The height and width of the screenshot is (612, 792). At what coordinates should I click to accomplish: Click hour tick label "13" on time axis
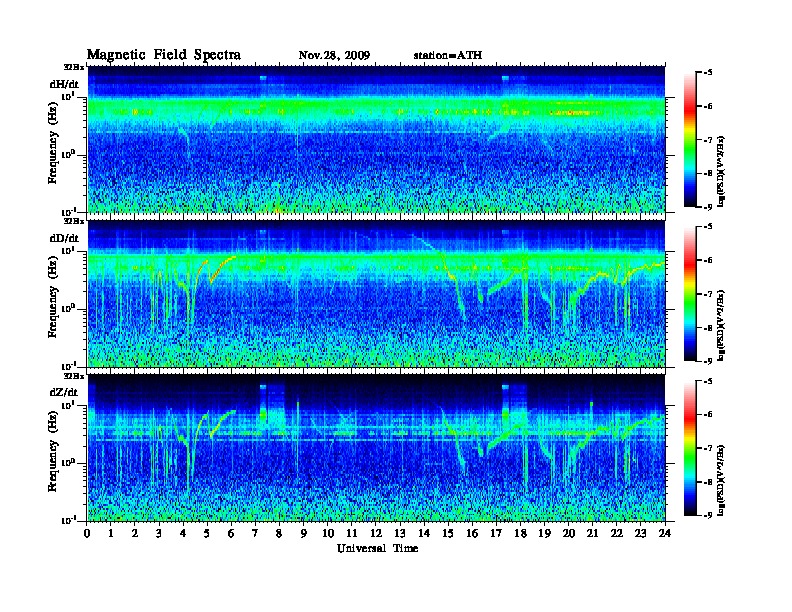tap(400, 533)
